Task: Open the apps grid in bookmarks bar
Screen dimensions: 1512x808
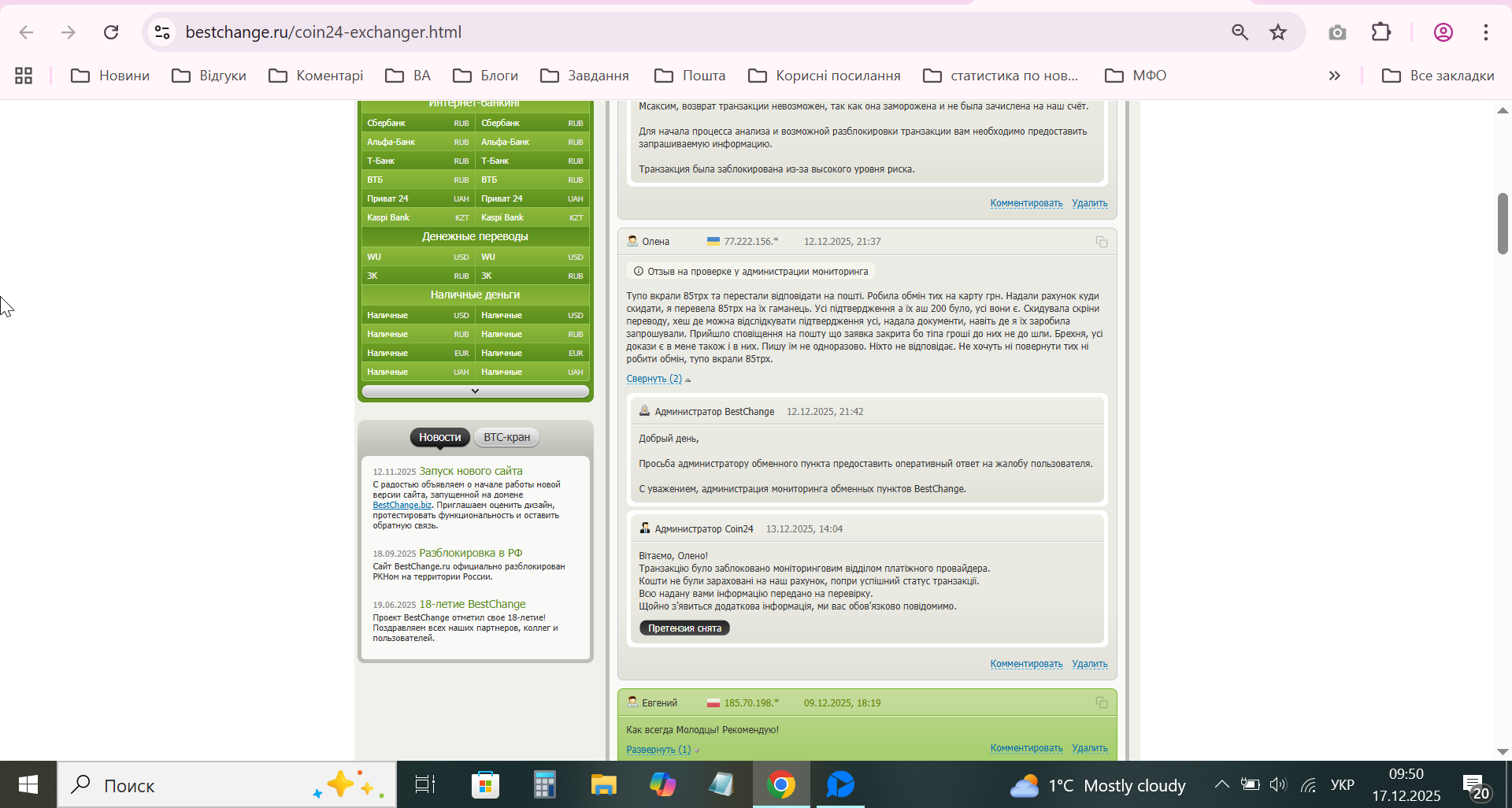Action: 24,76
